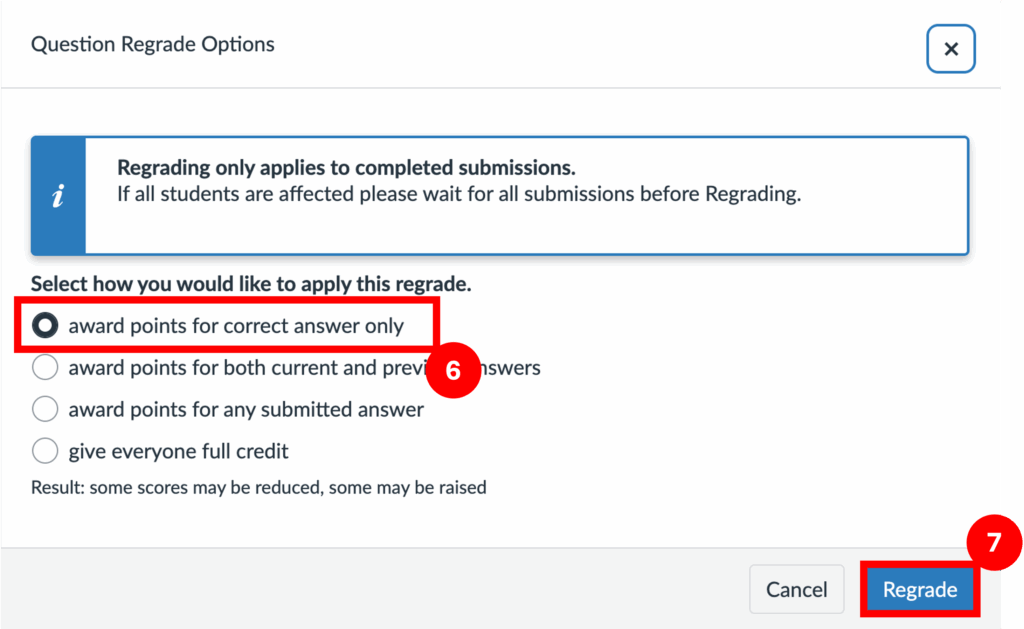Close the Question Regrade Options dialog
Image resolution: width=1024 pixels, height=629 pixels.
click(950, 49)
